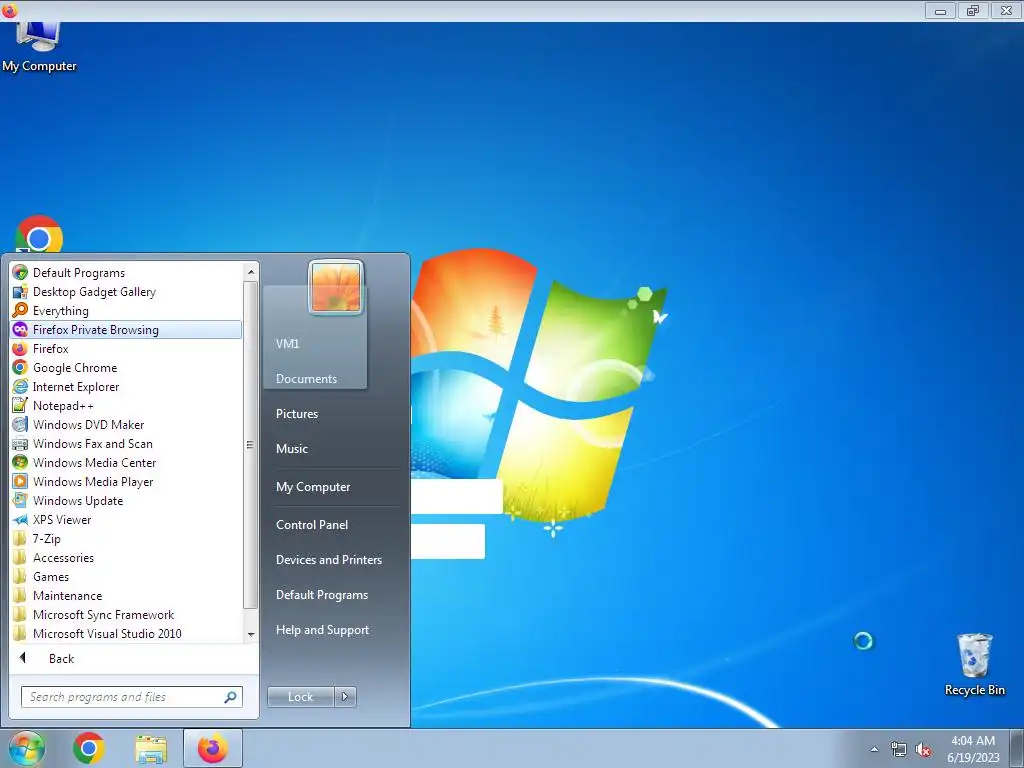Open Music from Start menu
This screenshot has height=768, width=1024.
pyautogui.click(x=292, y=449)
